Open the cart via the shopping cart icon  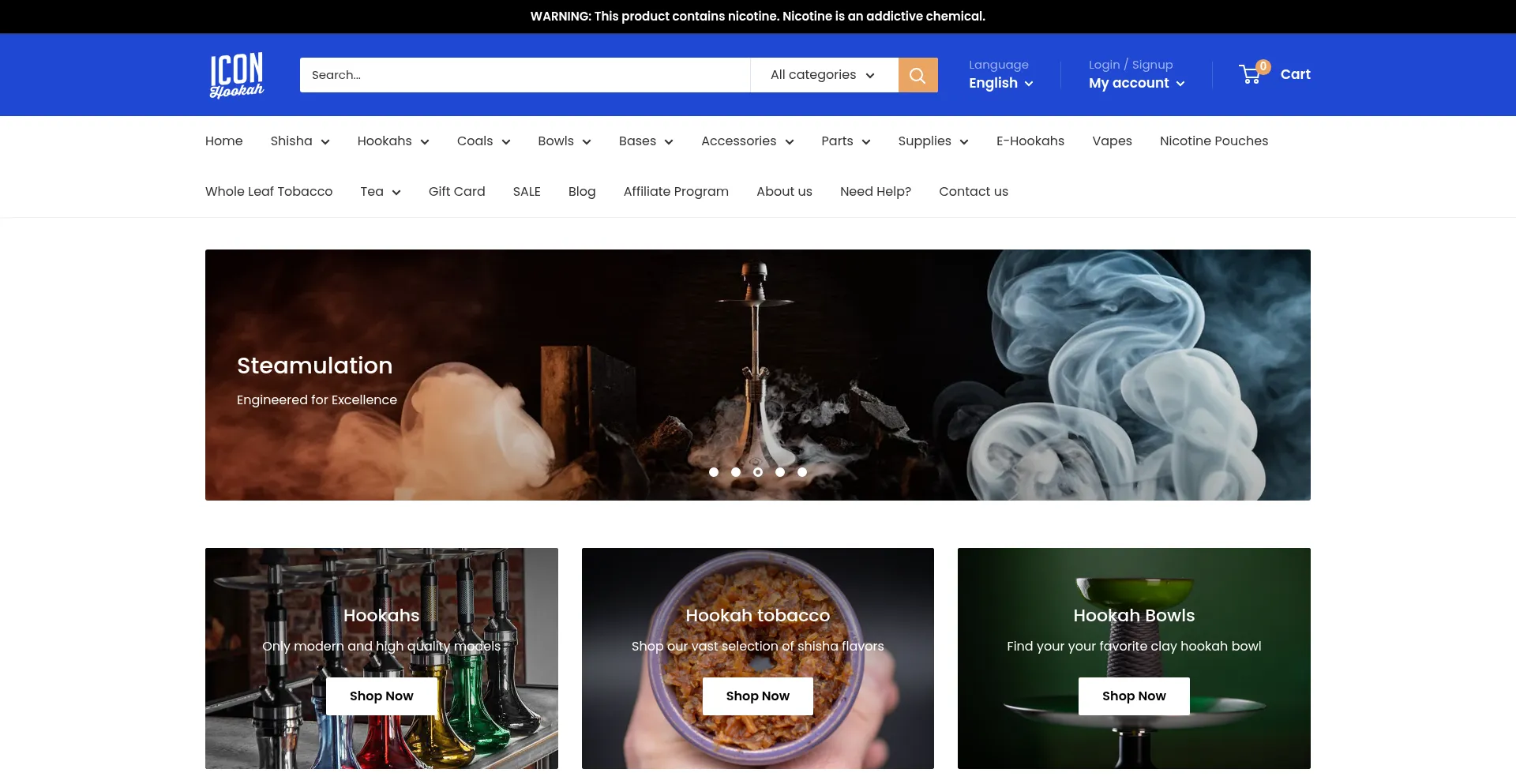[x=1250, y=73]
